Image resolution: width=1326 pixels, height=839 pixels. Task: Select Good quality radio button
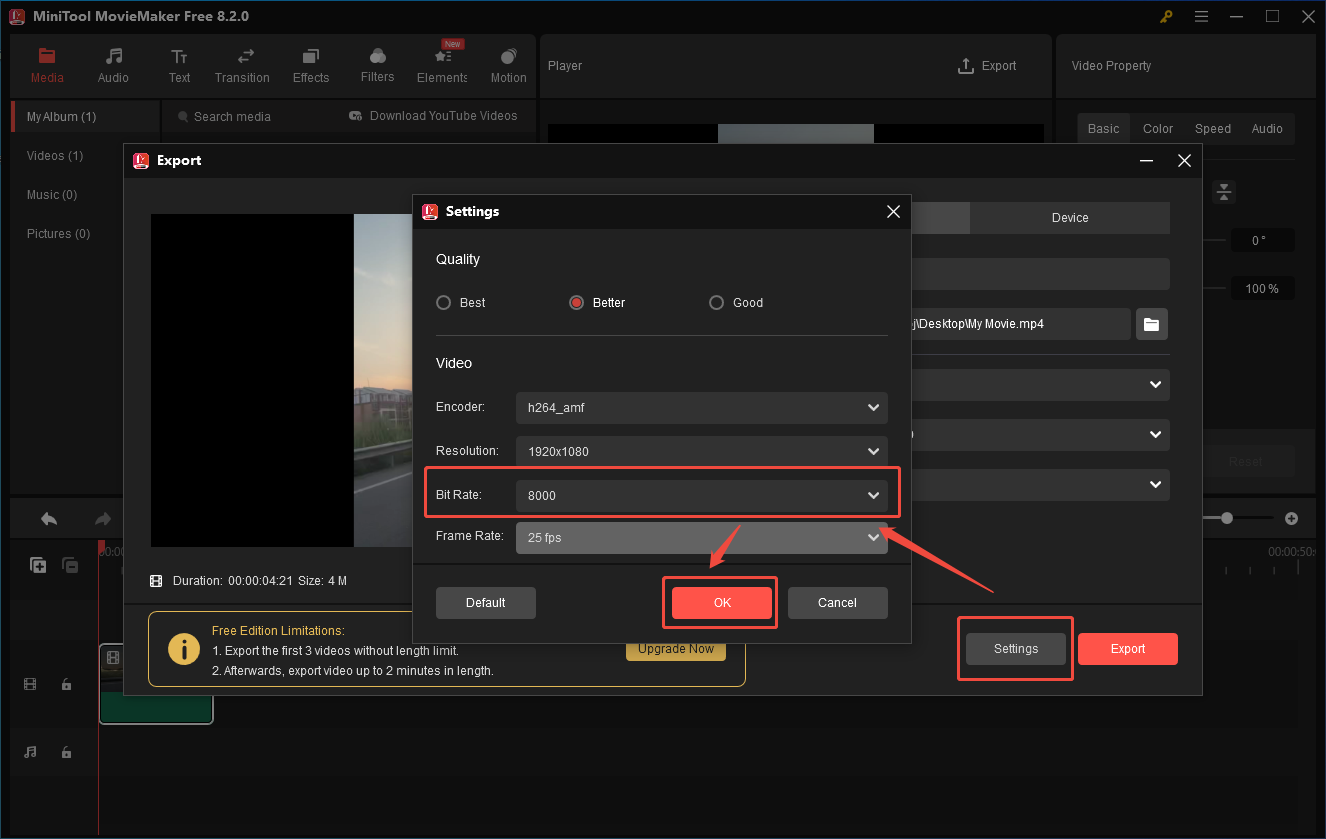716,303
